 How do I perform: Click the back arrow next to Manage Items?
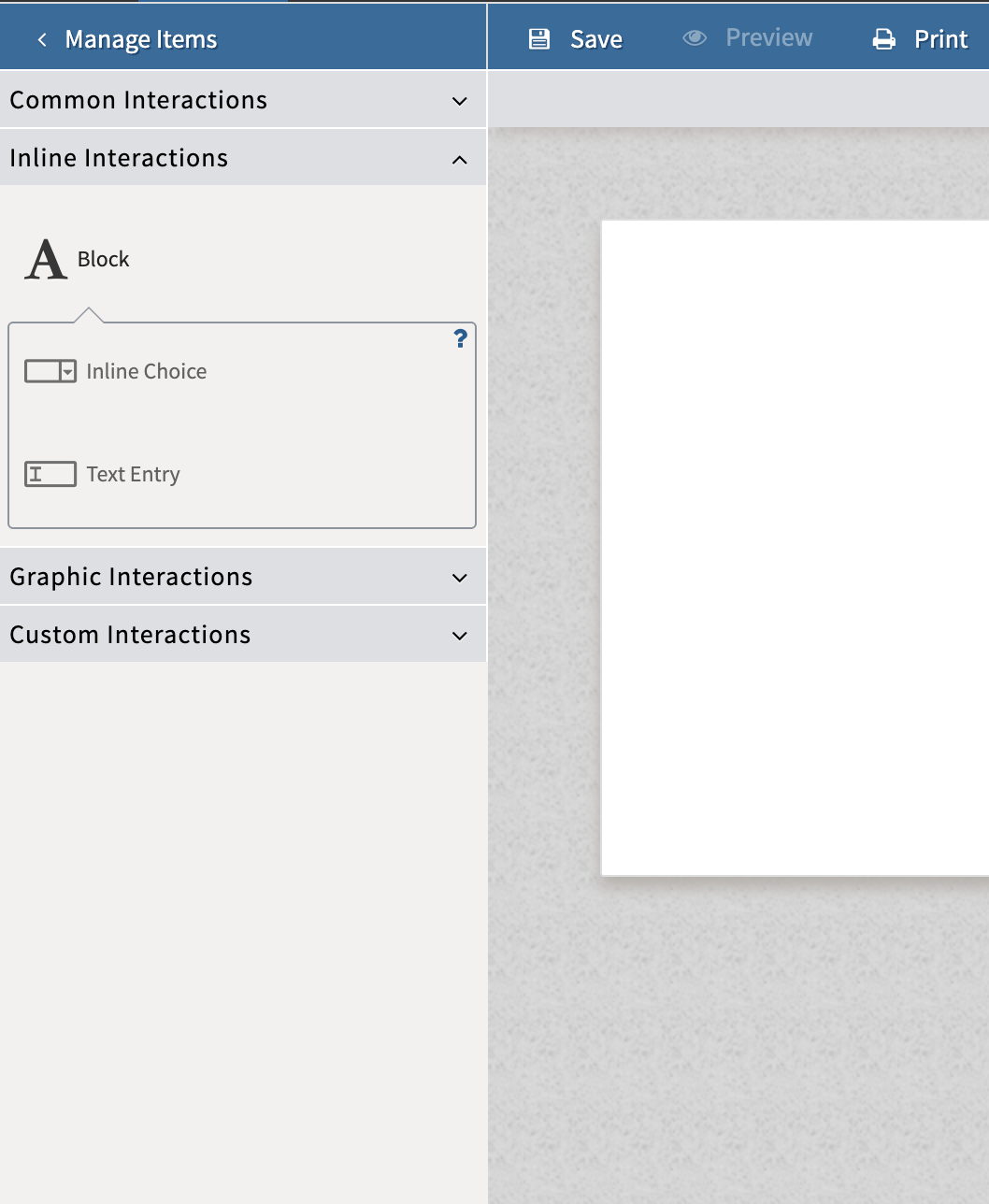(x=42, y=40)
